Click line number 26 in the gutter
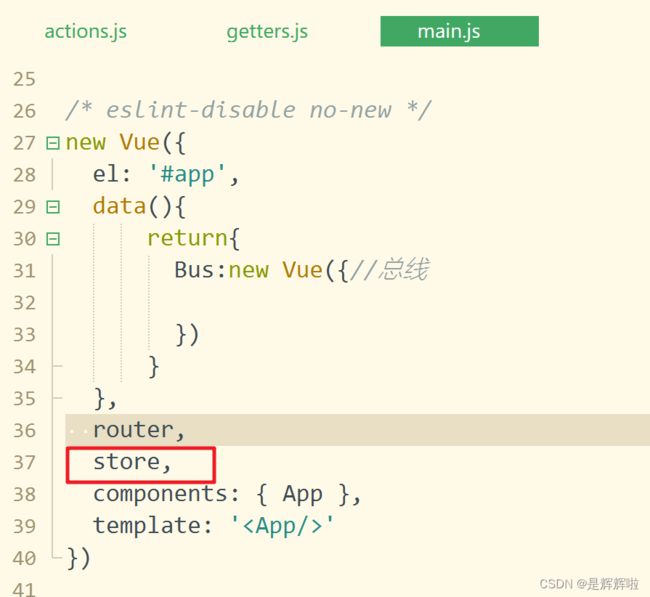650x597 pixels. click(x=24, y=111)
